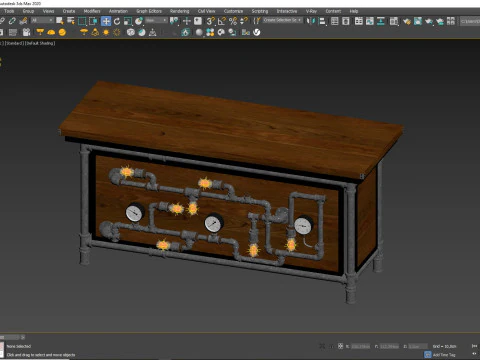Image resolution: width=480 pixels, height=360 pixels.
Task: Click the Select Object tool
Action: (x=60, y=21)
